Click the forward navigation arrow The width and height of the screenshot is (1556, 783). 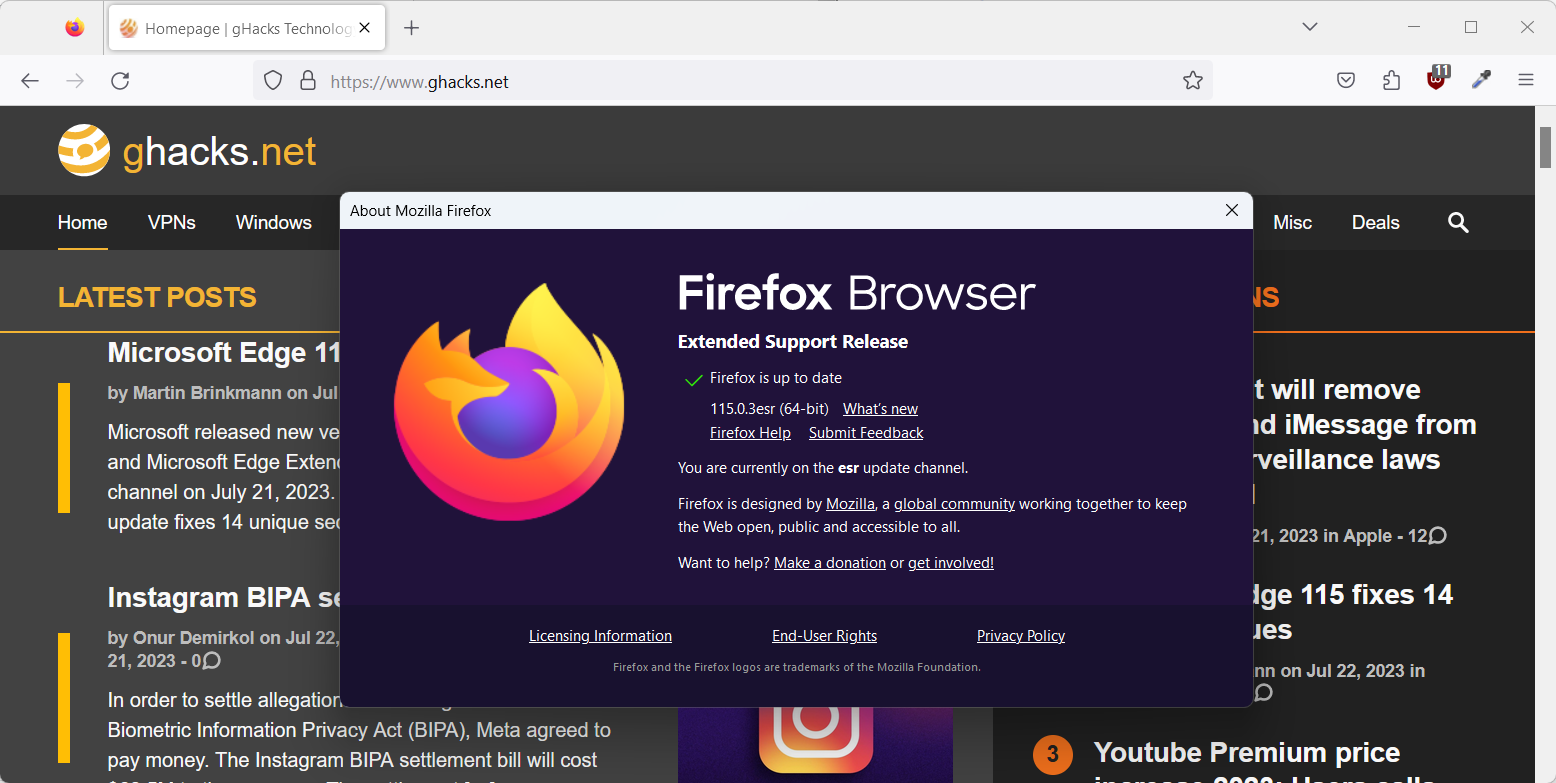75,81
